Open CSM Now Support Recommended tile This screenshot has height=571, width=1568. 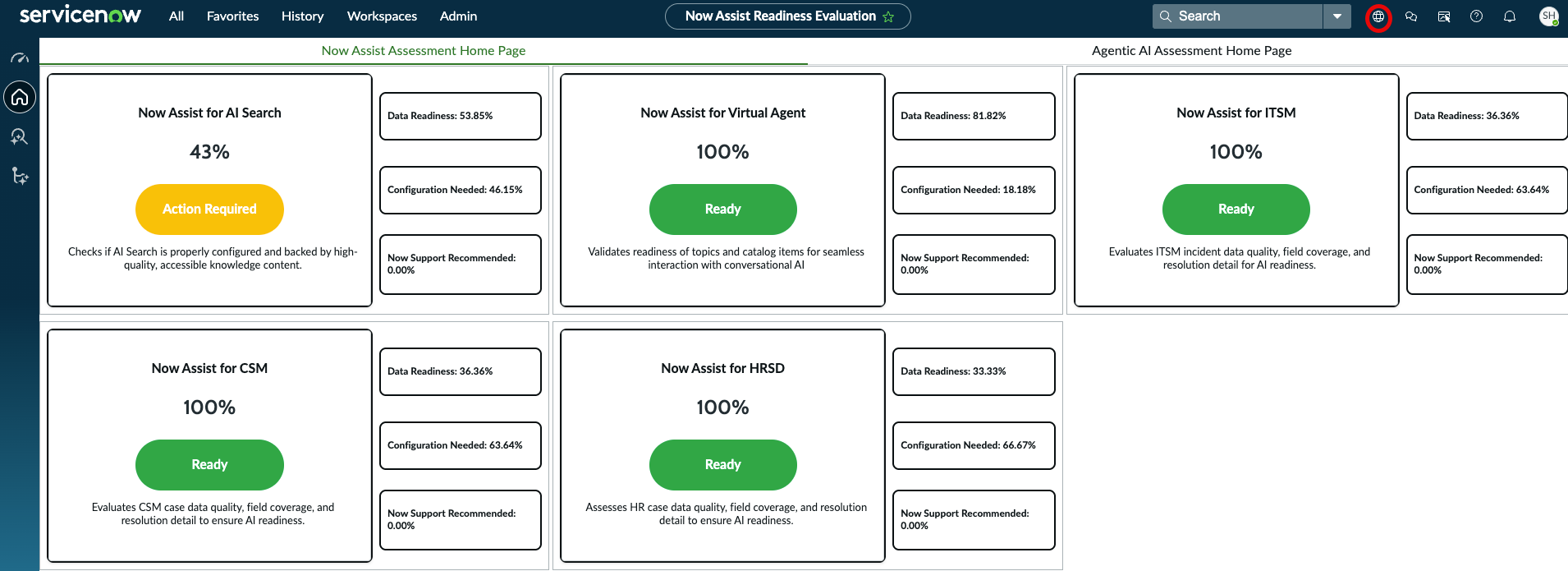click(x=461, y=520)
